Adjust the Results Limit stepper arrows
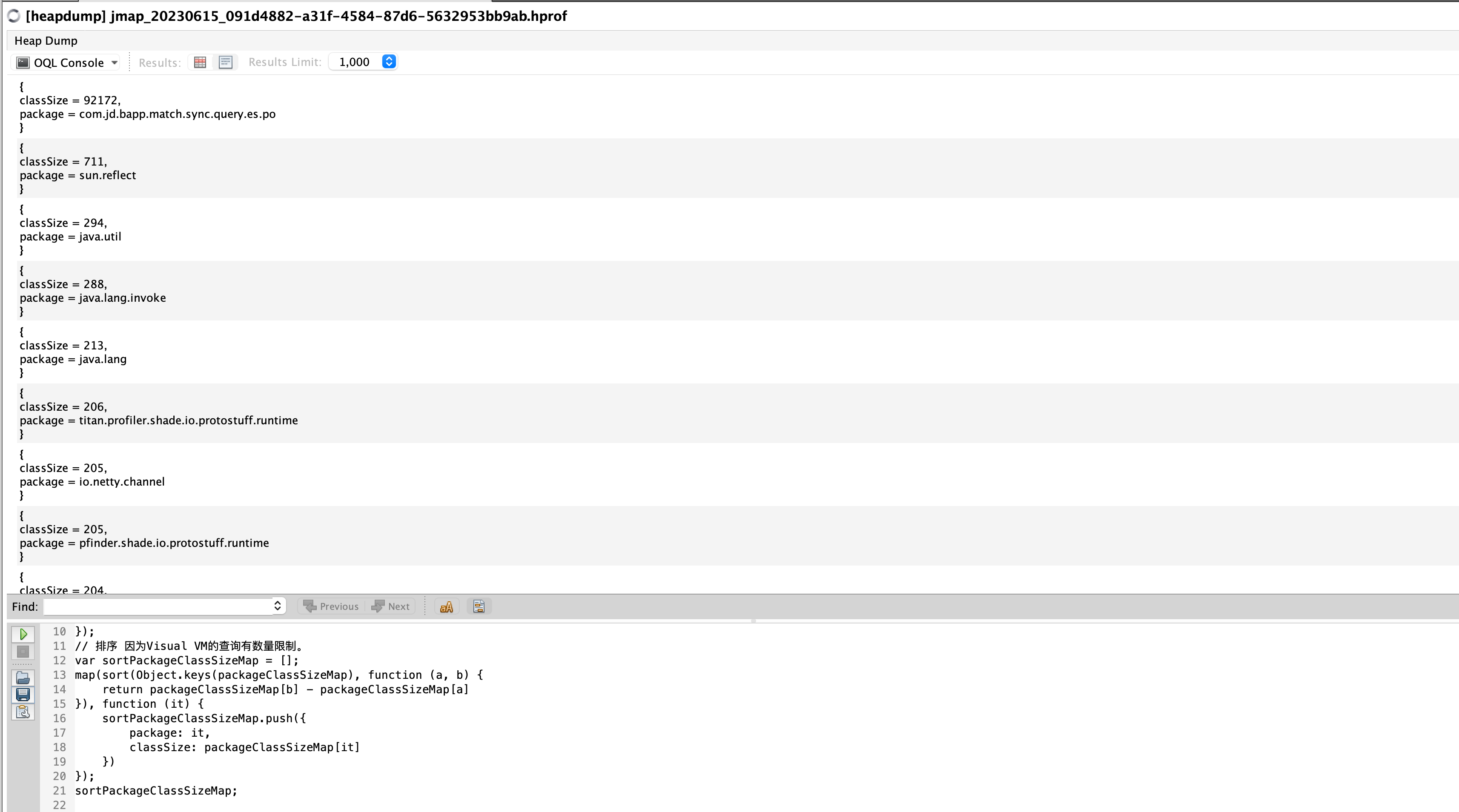 (x=389, y=62)
